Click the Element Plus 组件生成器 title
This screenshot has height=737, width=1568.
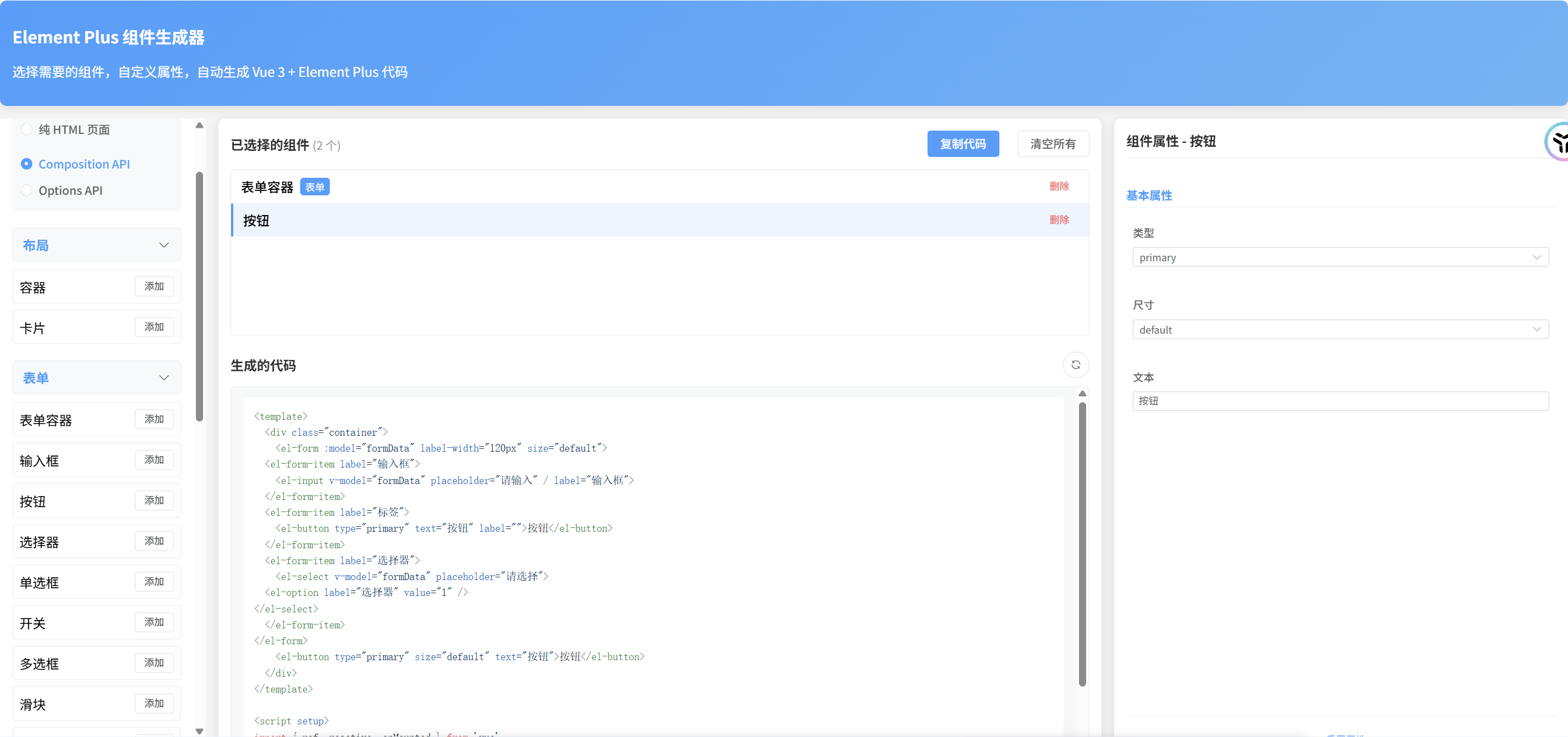point(108,37)
